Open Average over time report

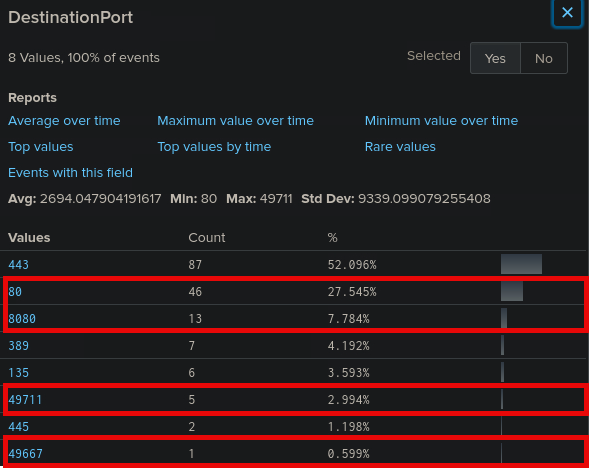pyautogui.click(x=64, y=121)
